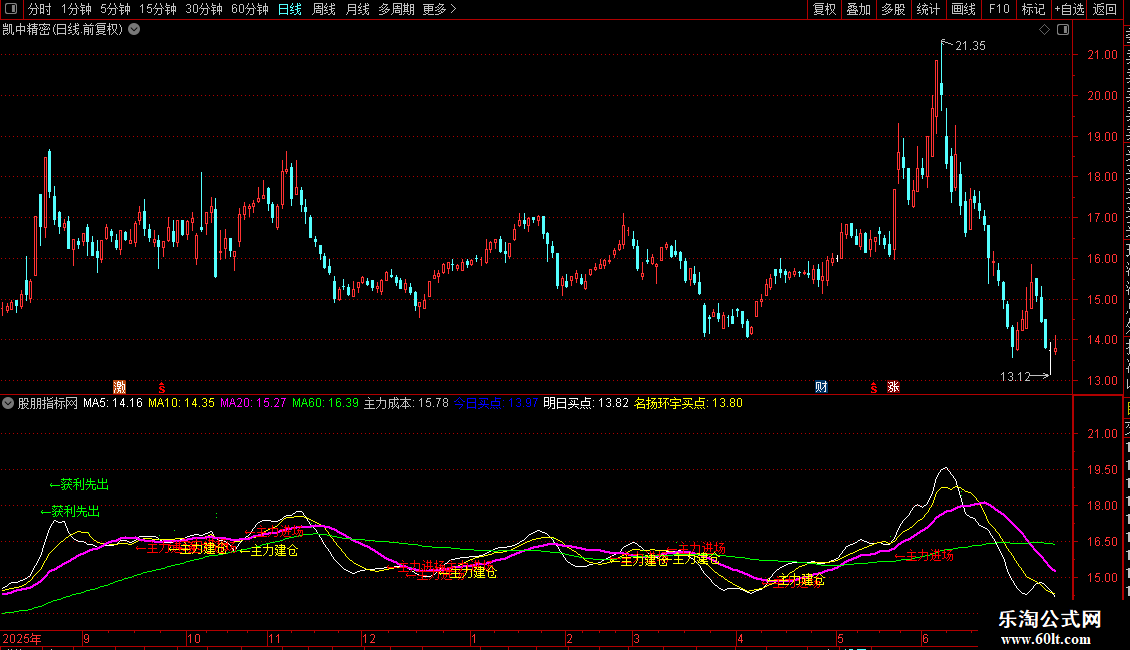
Task: Click the 今日买点 value label
Action: click(496, 403)
